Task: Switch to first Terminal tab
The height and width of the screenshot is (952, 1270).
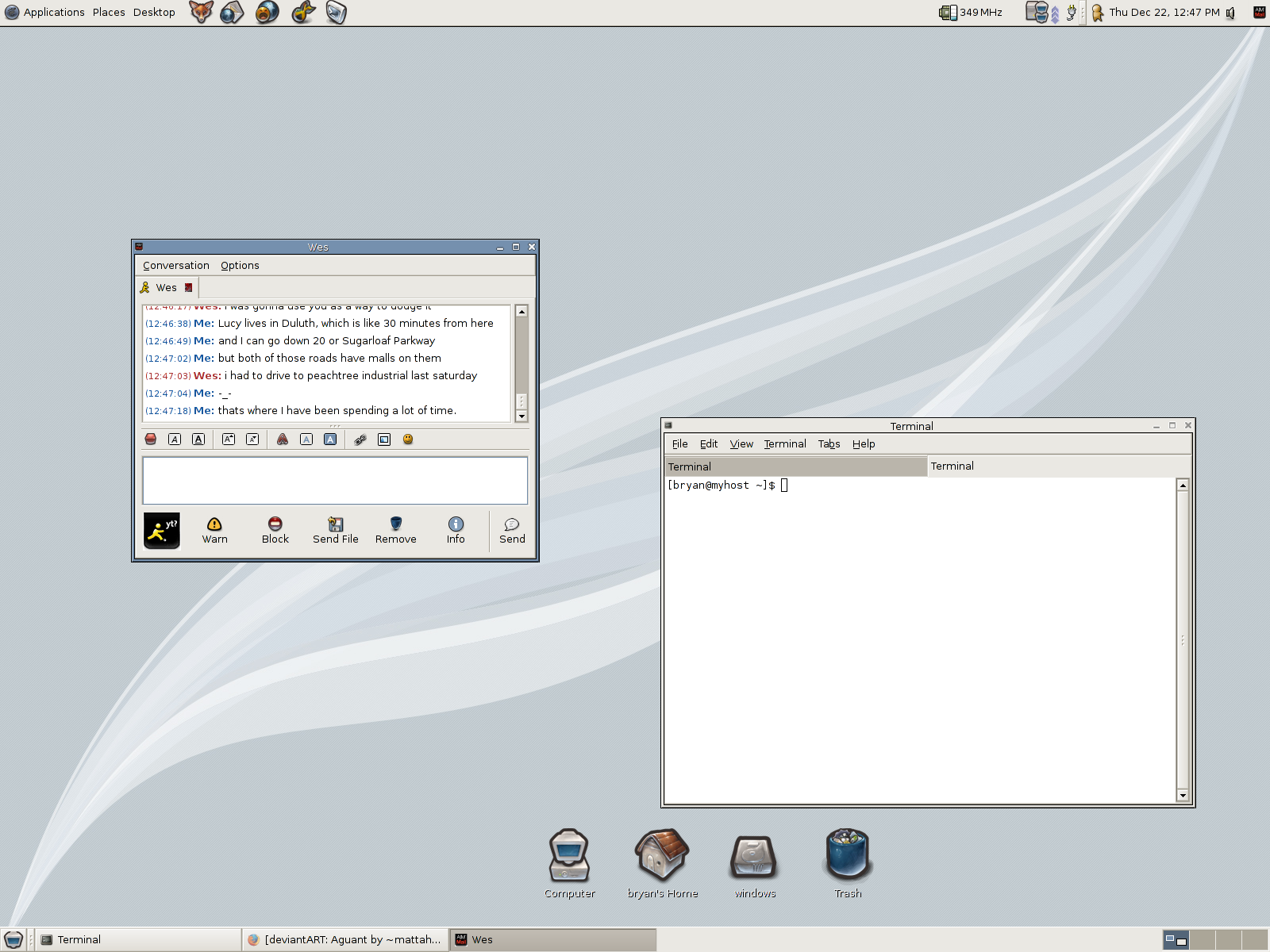Action: coord(795,466)
